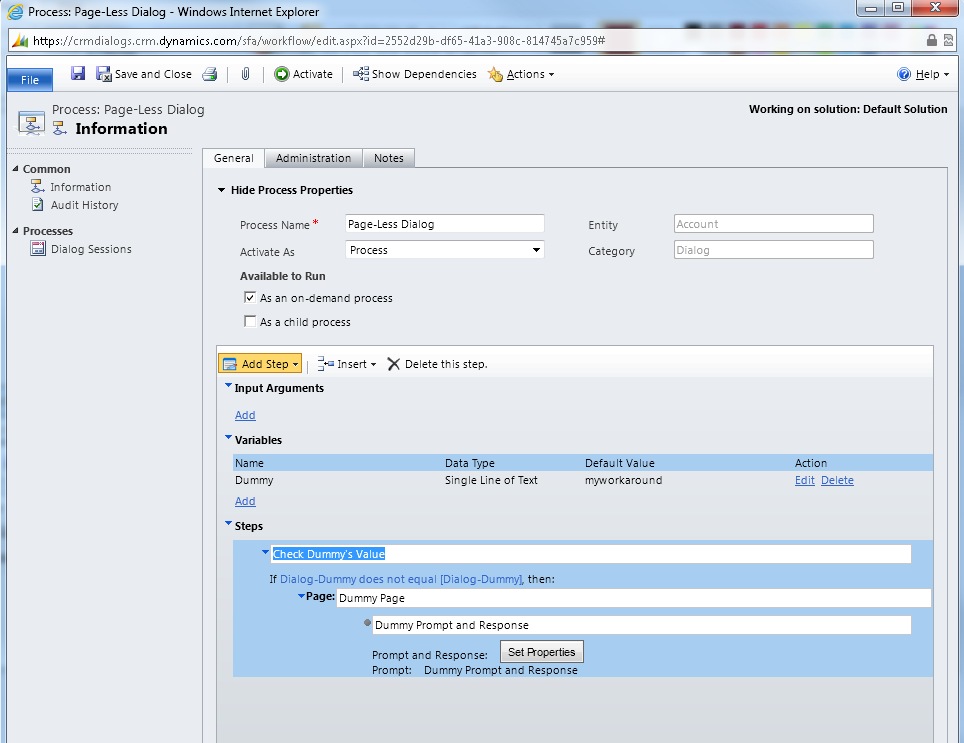Toggle the 'As an on-demand process' checkbox
The image size is (964, 743).
click(x=250, y=298)
